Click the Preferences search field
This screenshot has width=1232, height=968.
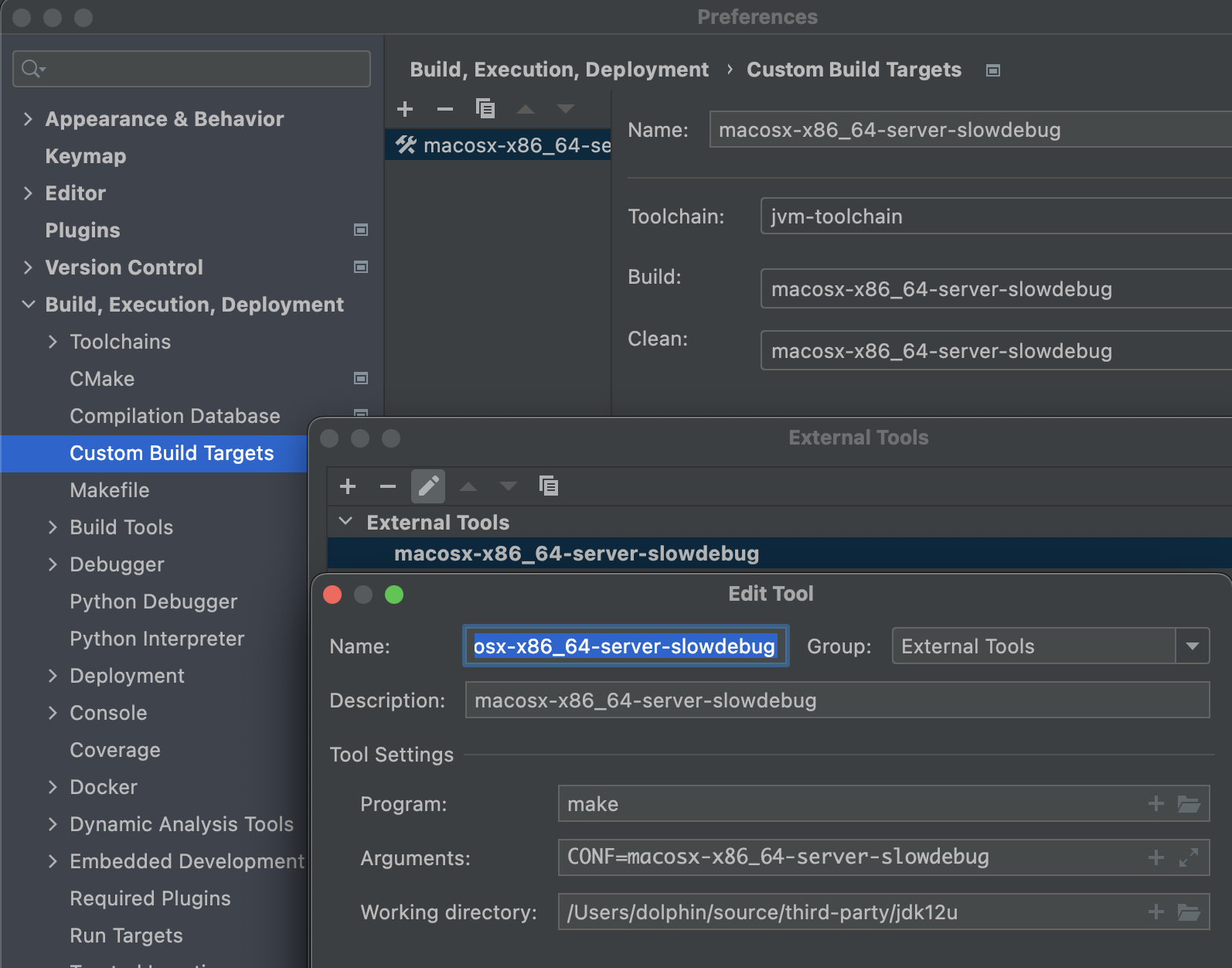pos(201,69)
